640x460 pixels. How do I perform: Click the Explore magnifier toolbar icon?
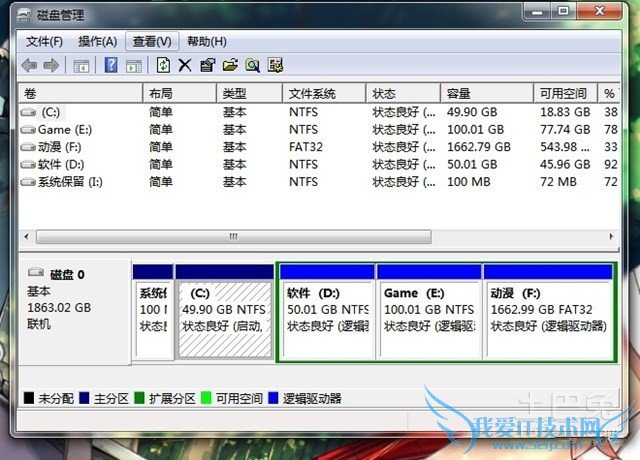(x=253, y=65)
